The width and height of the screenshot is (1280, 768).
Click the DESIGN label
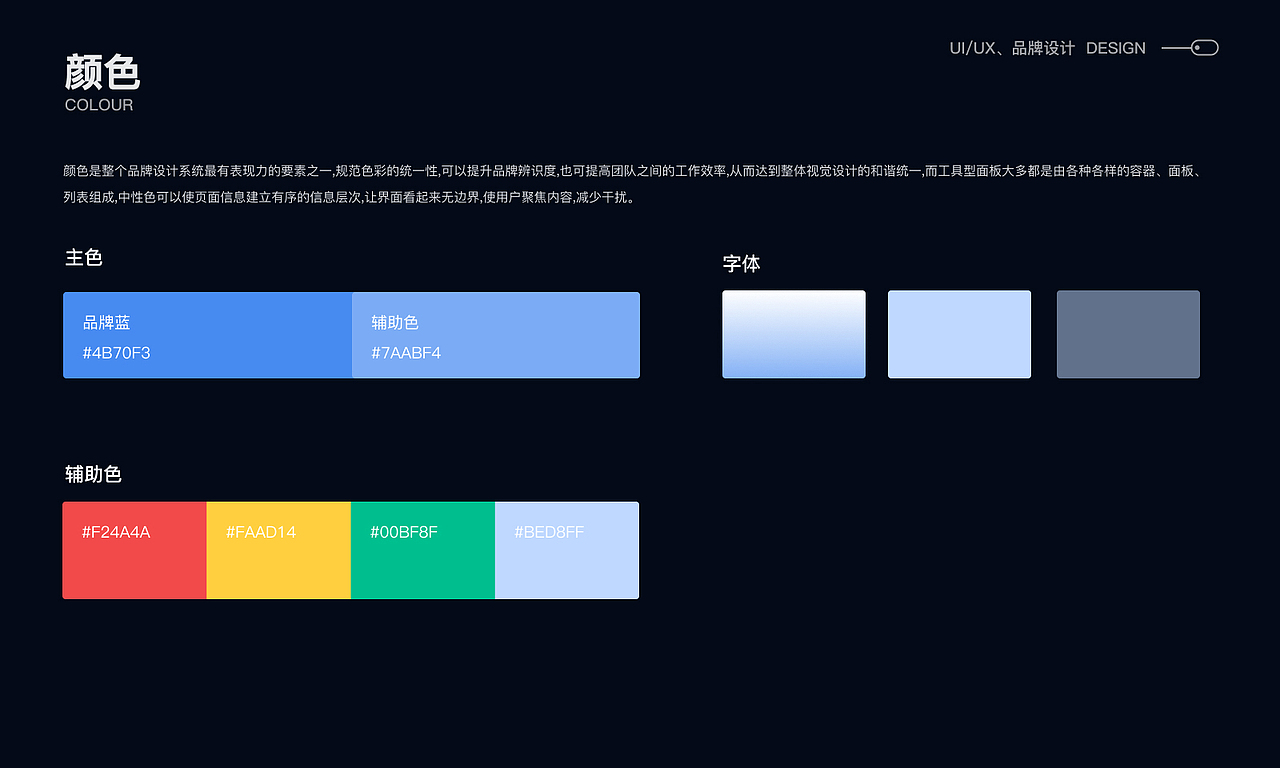[x=1116, y=47]
